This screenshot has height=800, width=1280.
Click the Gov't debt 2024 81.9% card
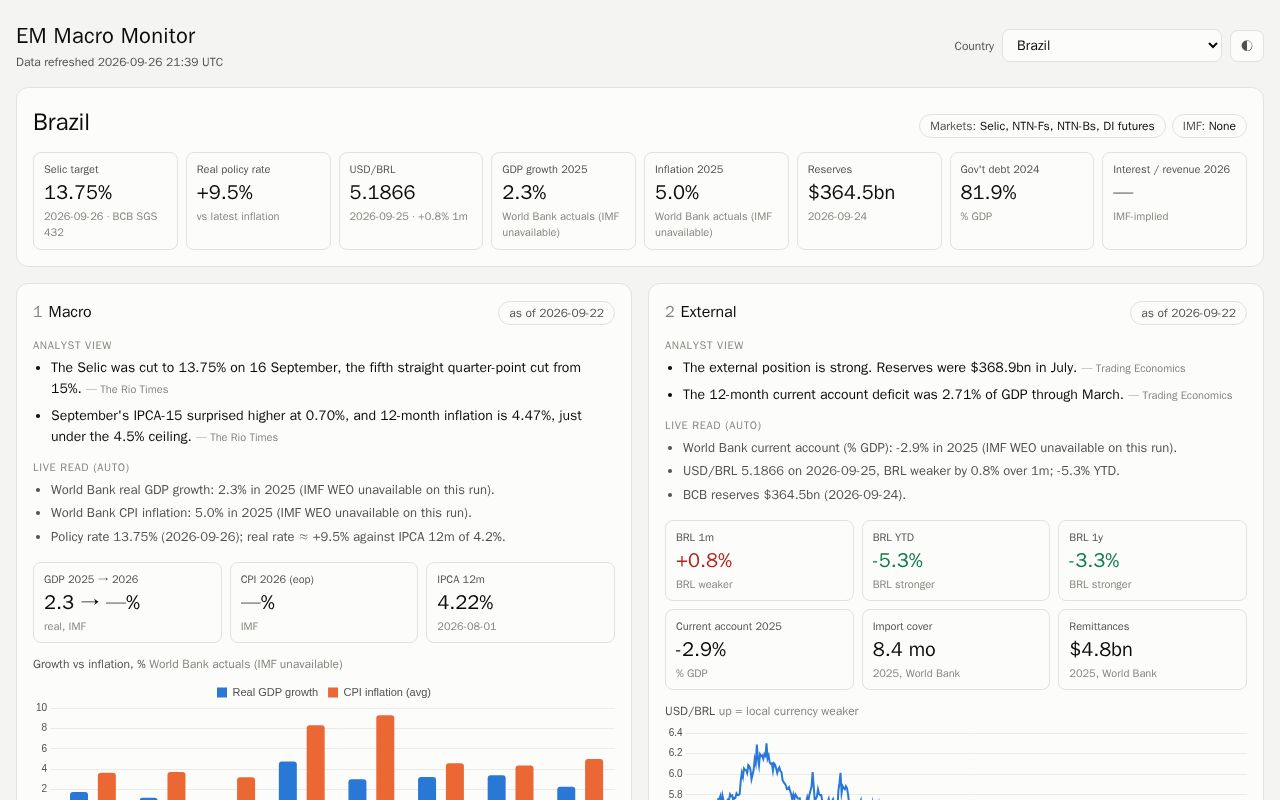click(x=1022, y=201)
